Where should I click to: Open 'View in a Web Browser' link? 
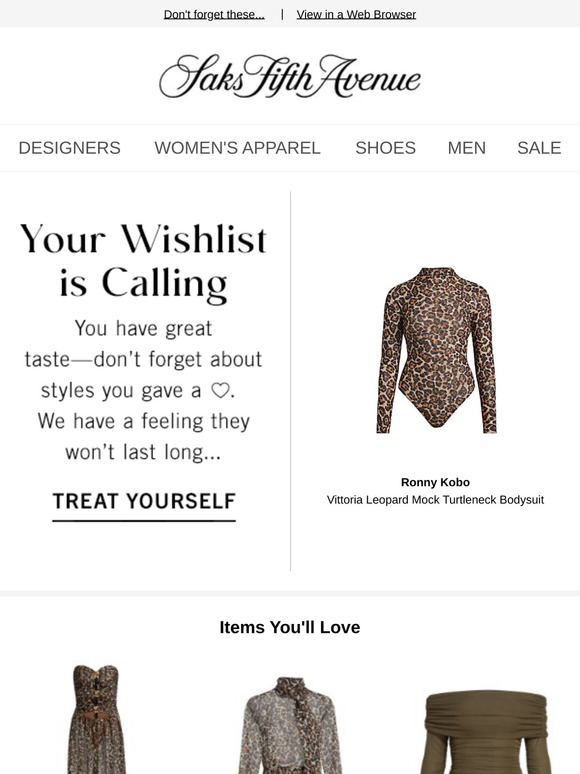(x=356, y=14)
